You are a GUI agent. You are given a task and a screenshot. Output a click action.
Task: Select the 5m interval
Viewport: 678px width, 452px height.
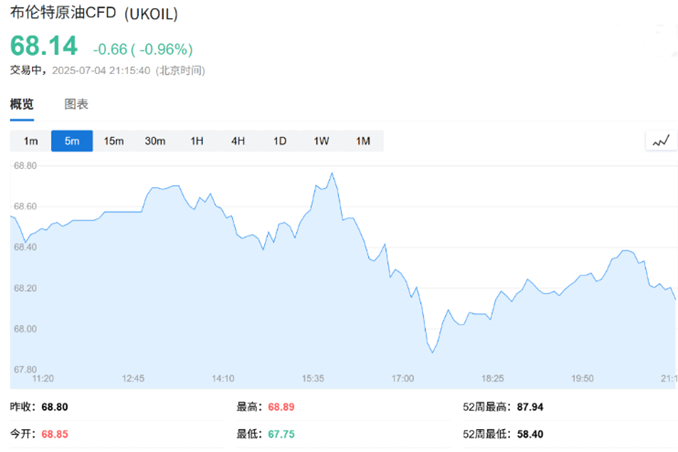click(x=72, y=141)
